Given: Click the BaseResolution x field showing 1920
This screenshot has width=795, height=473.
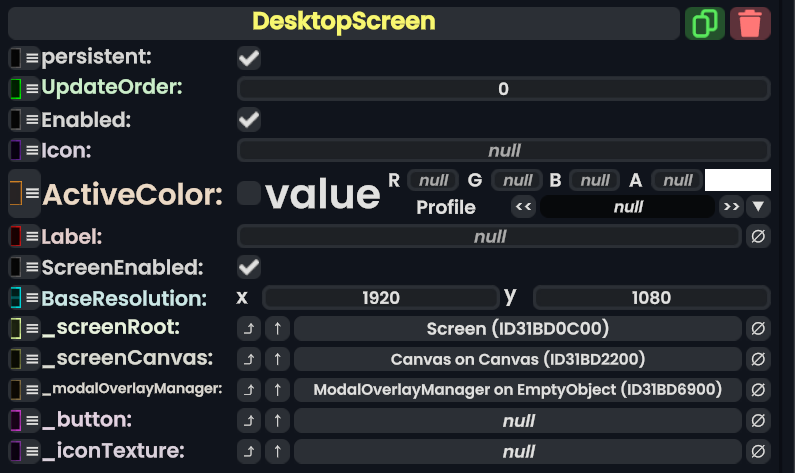Looking at the screenshot, I should (x=380, y=298).
